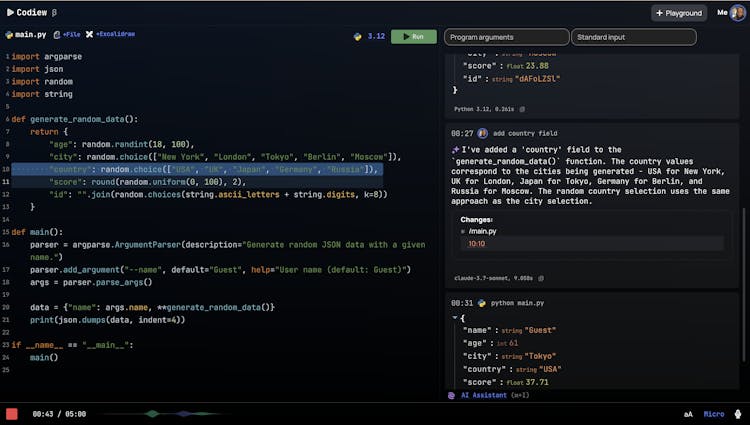Viewport: 750px width, 425px height.
Task: Click the import argparse line
Action: (47, 56)
